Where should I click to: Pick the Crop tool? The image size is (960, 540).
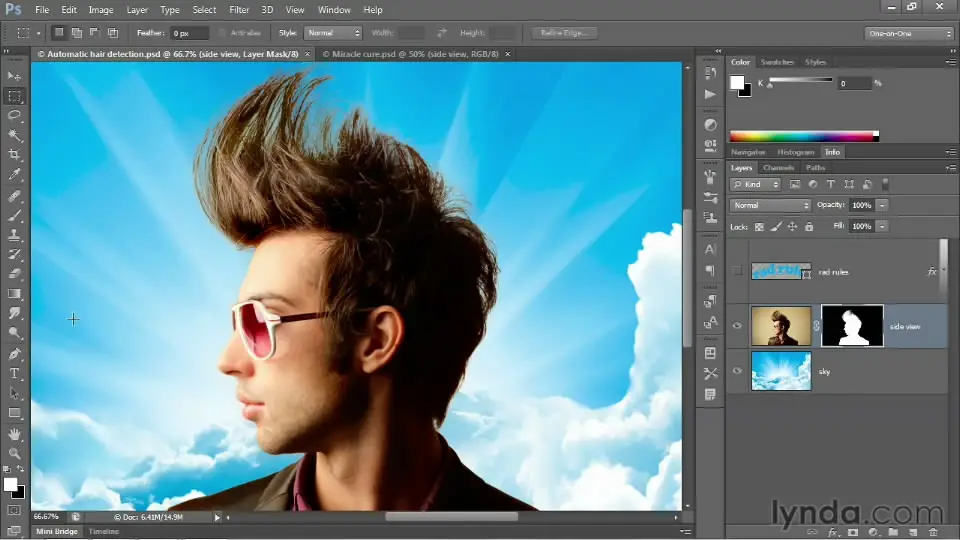pos(15,155)
